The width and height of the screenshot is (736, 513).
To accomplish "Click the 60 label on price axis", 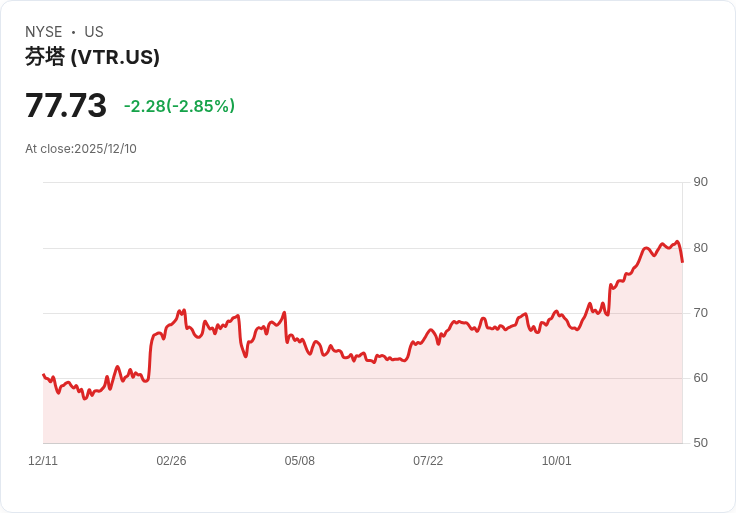I will (x=700, y=377).
